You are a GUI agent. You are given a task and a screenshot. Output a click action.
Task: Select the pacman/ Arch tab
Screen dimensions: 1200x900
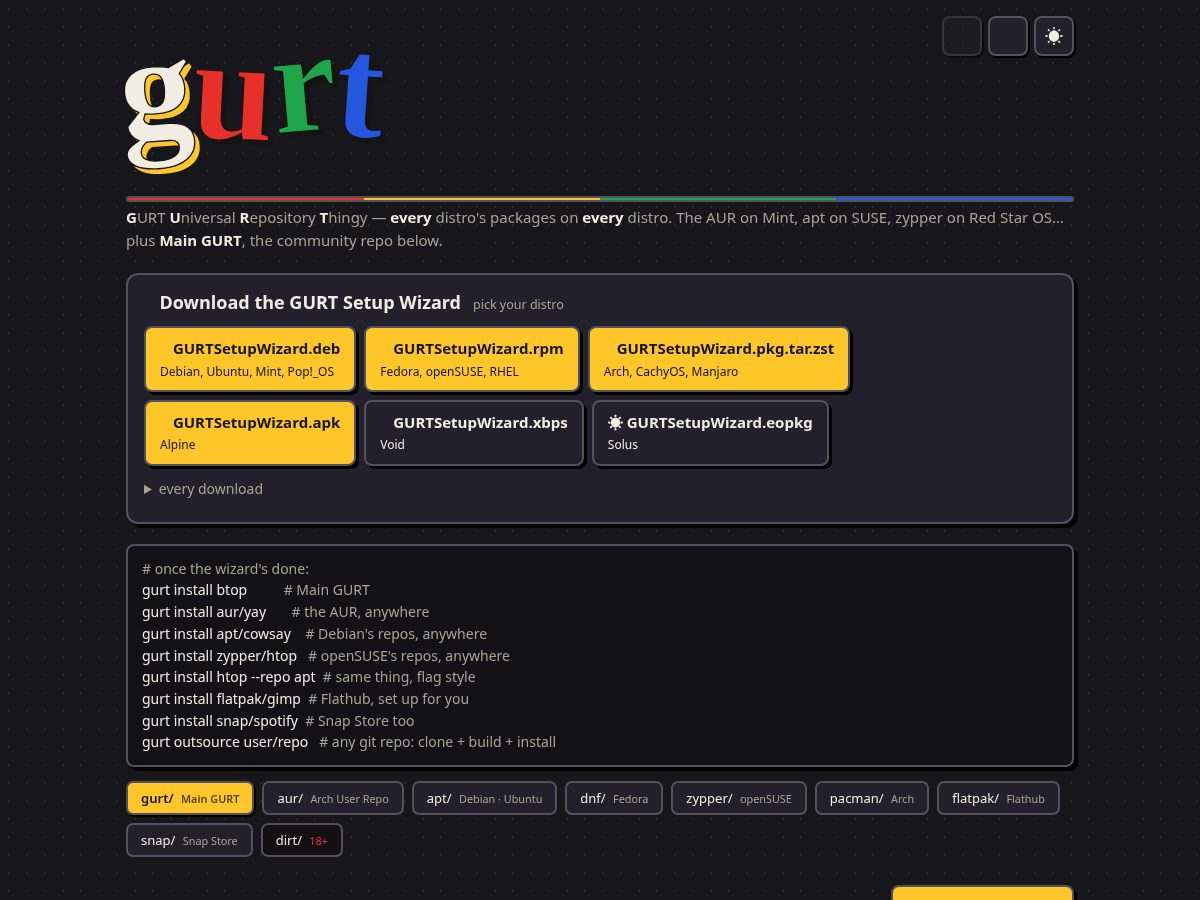(x=872, y=798)
